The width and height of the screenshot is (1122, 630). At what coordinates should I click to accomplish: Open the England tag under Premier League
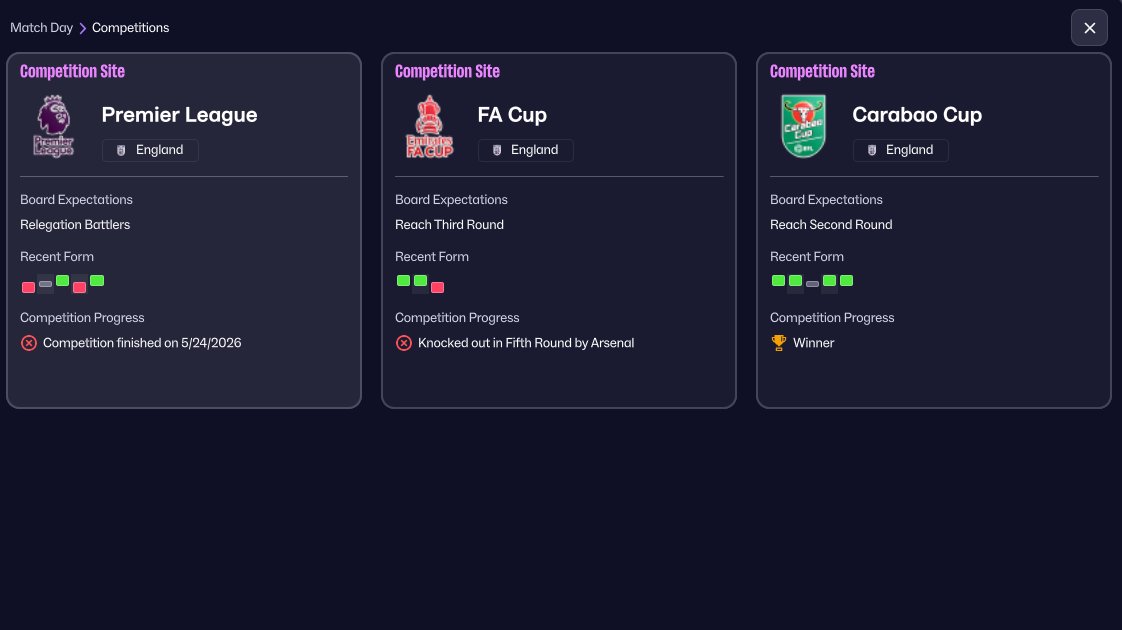pos(150,150)
